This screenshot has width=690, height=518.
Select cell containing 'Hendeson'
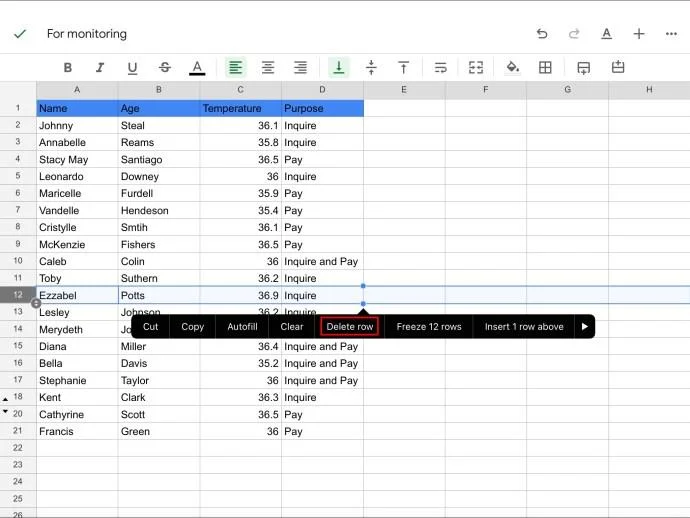pos(159,210)
